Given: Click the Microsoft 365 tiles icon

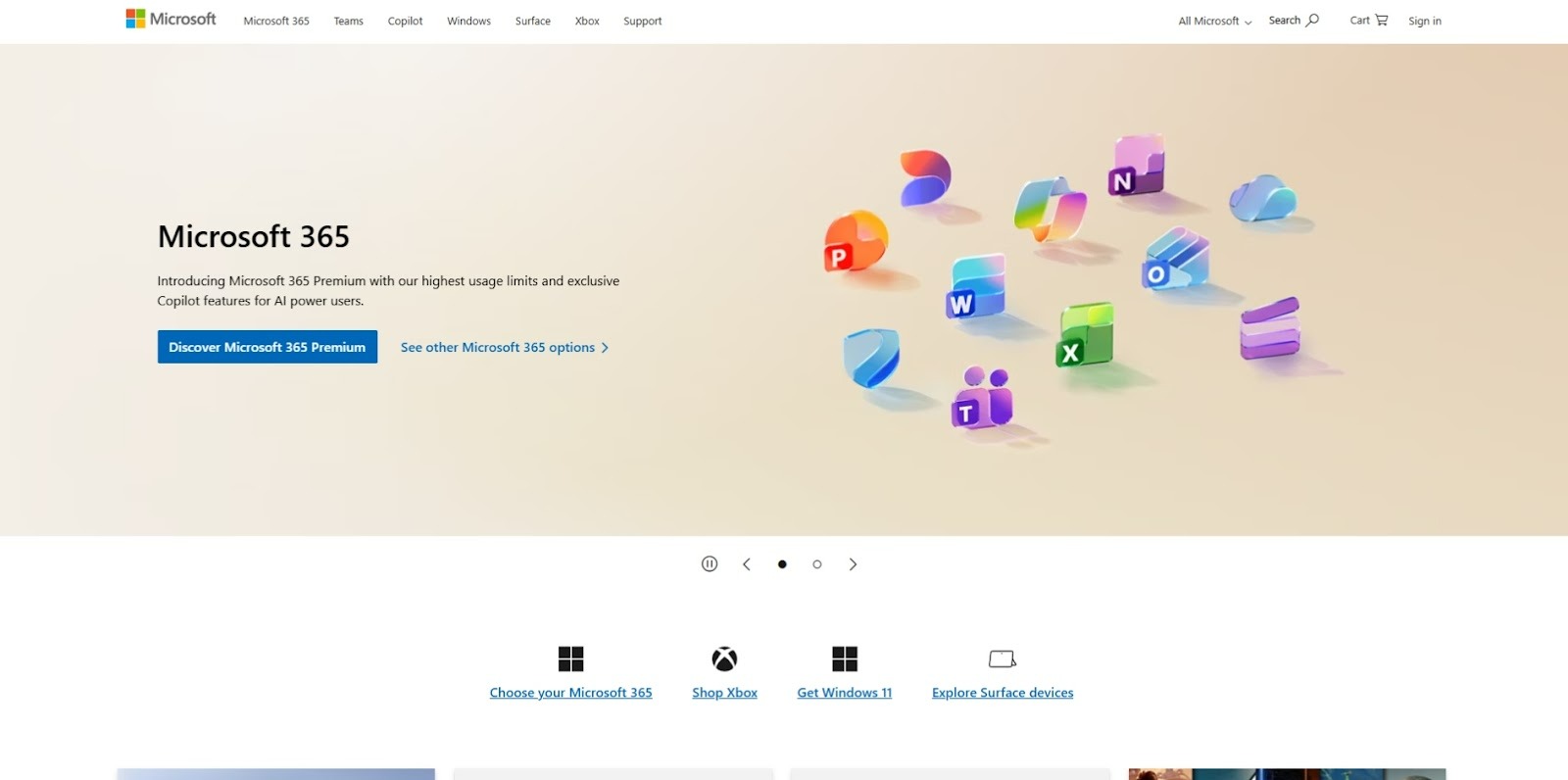Looking at the screenshot, I should (x=570, y=658).
